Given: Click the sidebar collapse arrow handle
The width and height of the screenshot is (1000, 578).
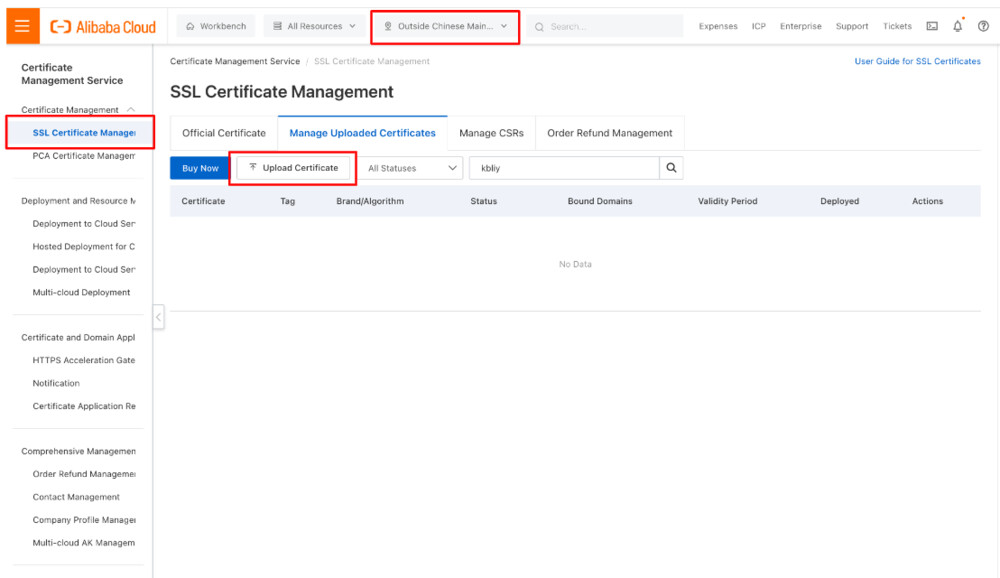Looking at the screenshot, I should [158, 316].
